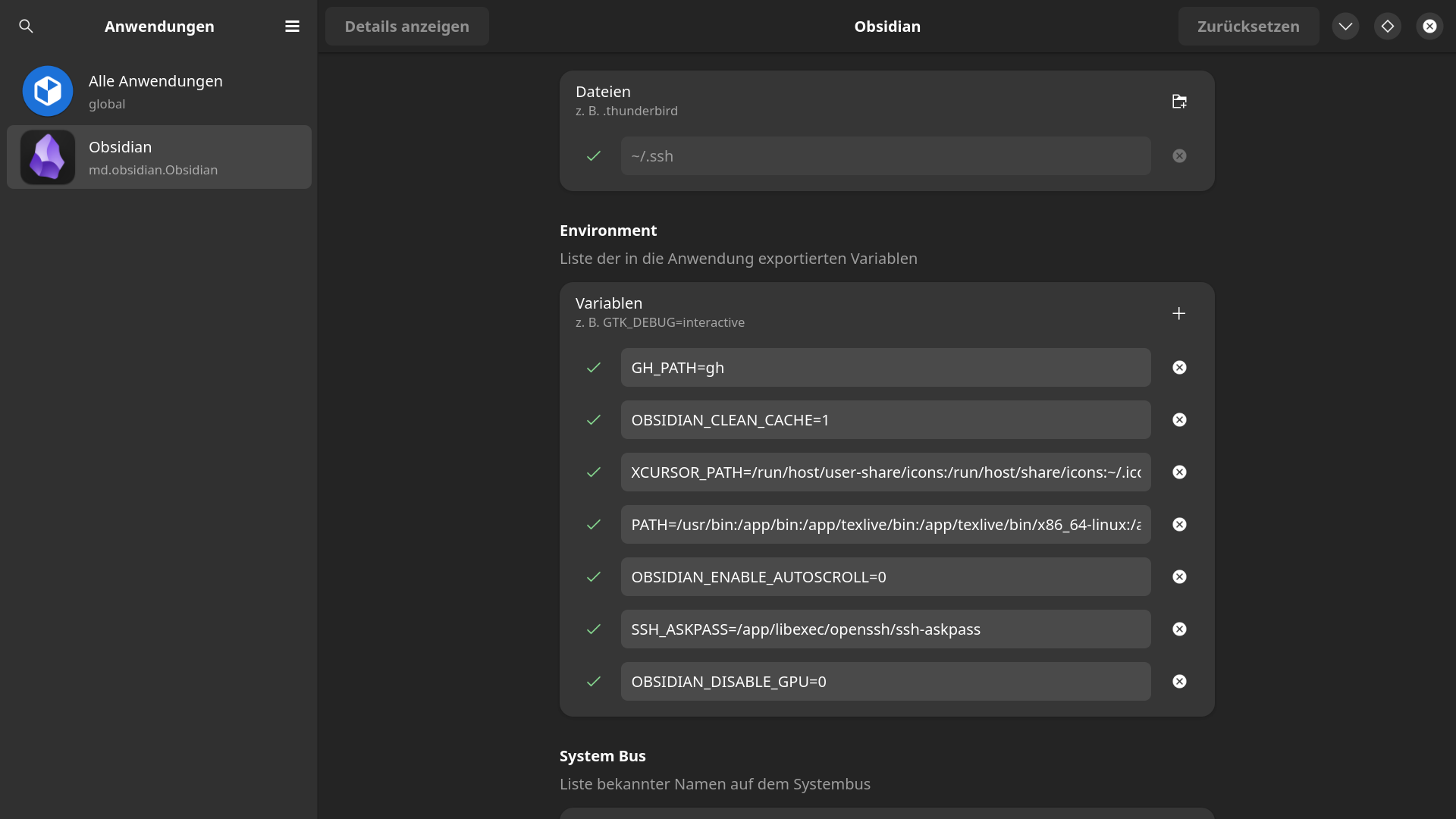Click the search icon in sidebar header
Image resolution: width=1456 pixels, height=819 pixels.
coord(26,27)
